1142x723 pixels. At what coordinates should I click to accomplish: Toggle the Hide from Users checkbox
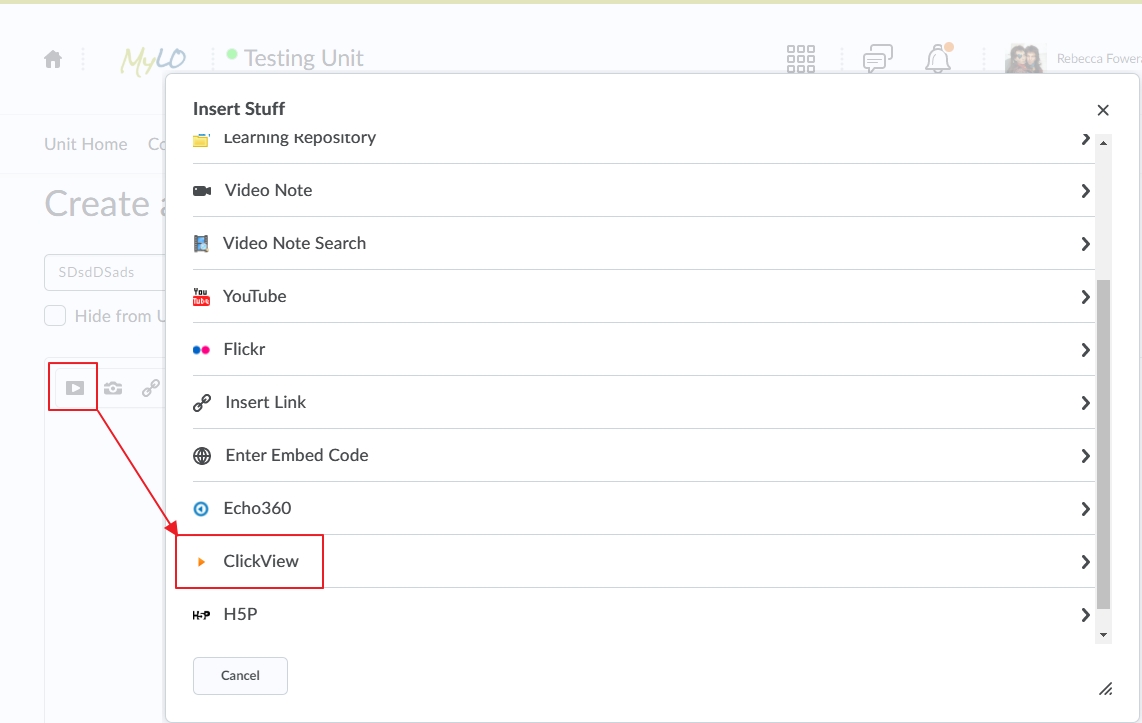click(x=55, y=315)
